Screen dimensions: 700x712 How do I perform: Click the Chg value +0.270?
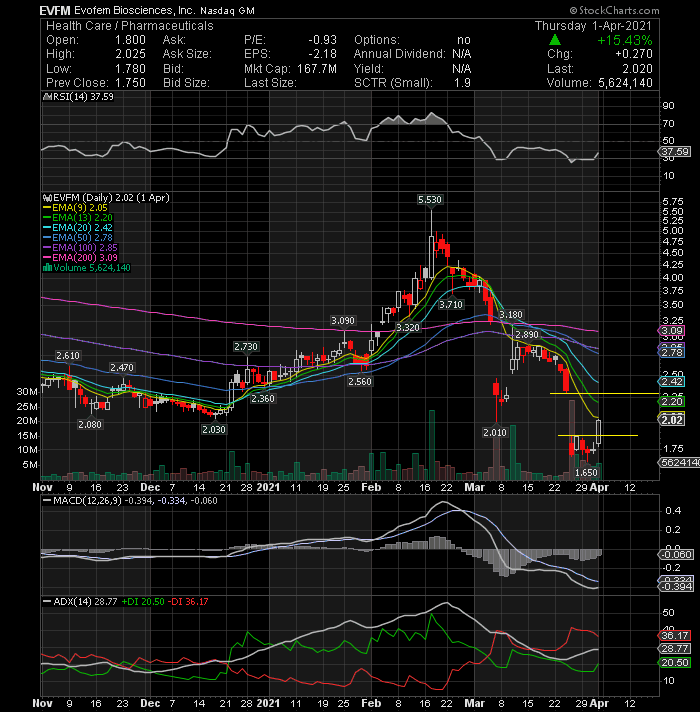(x=634, y=54)
